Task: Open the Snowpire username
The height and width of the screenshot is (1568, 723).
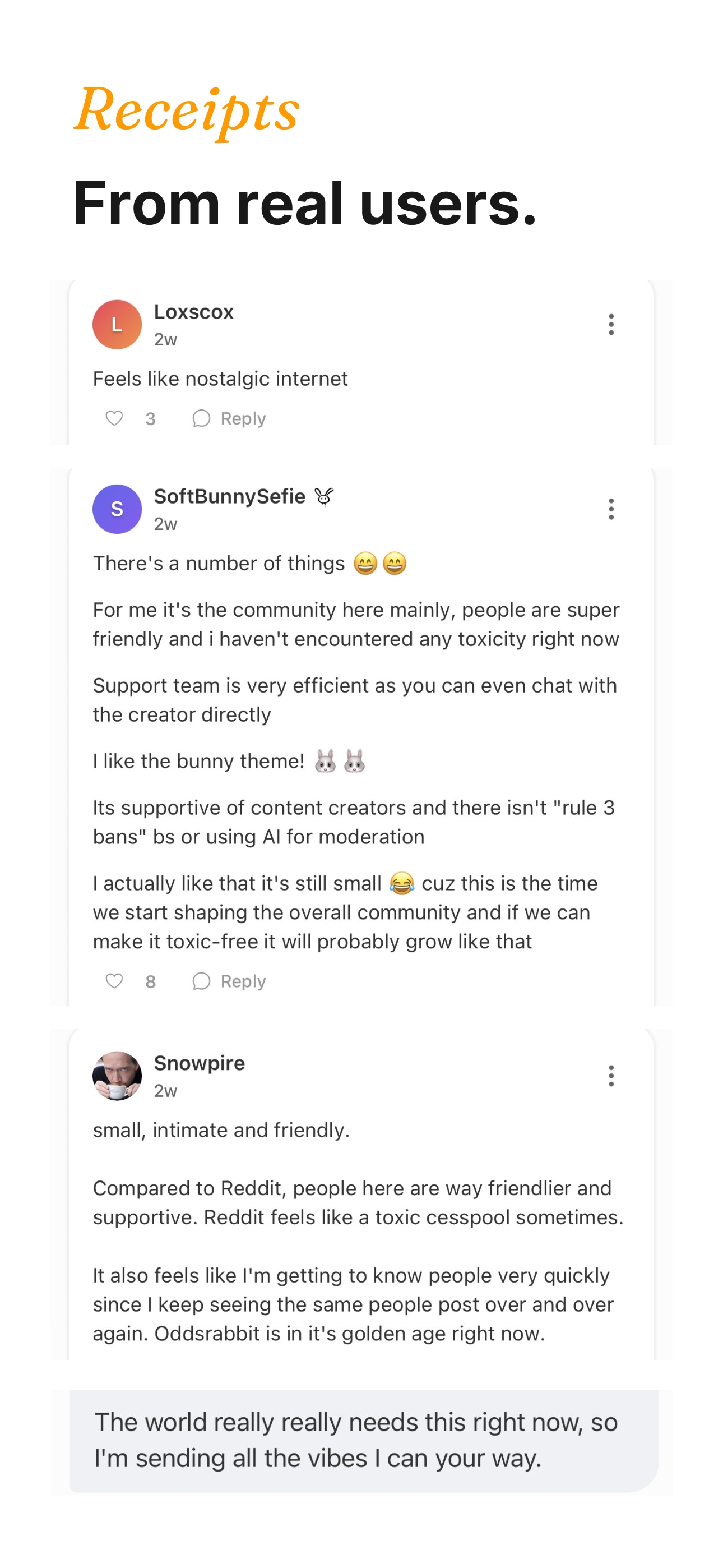Action: (199, 1063)
